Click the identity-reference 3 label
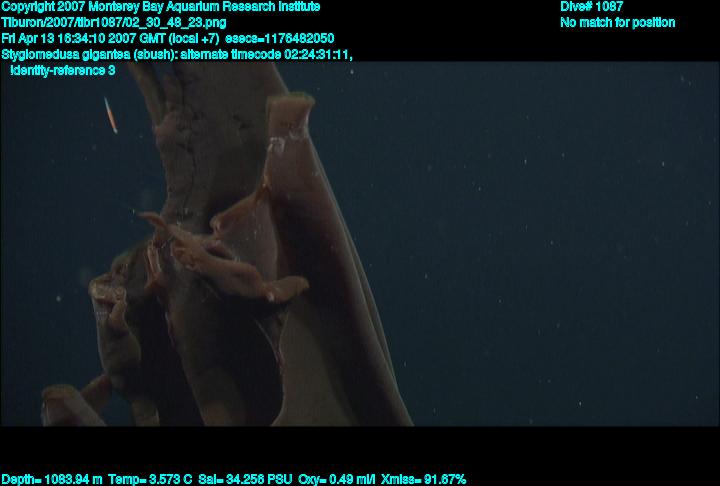The width and height of the screenshot is (720, 486). (62, 70)
